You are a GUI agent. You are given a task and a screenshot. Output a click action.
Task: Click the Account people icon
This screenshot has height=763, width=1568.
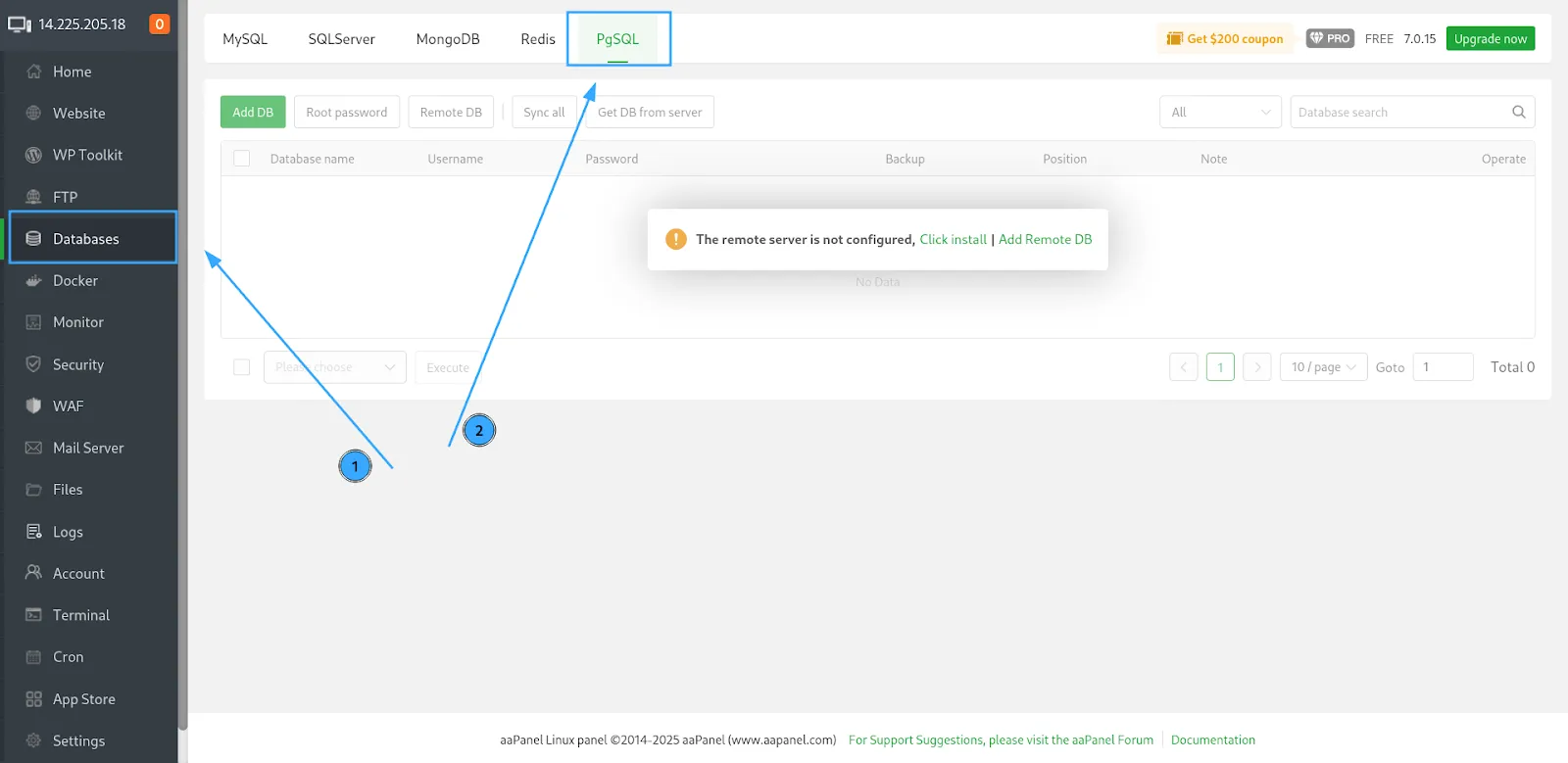coord(33,573)
